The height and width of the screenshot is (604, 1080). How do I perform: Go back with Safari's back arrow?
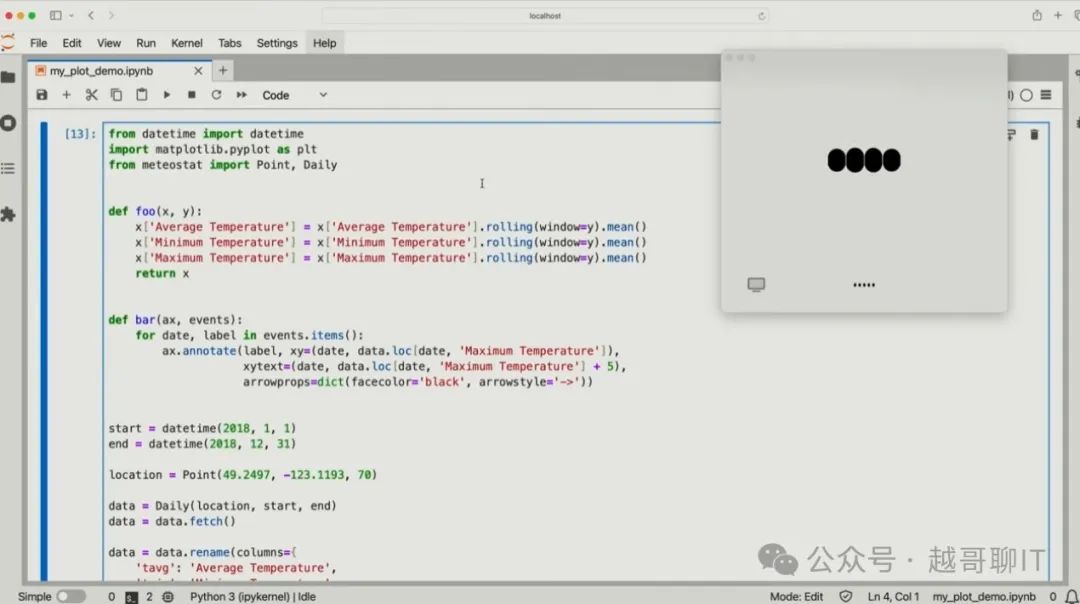pos(90,15)
